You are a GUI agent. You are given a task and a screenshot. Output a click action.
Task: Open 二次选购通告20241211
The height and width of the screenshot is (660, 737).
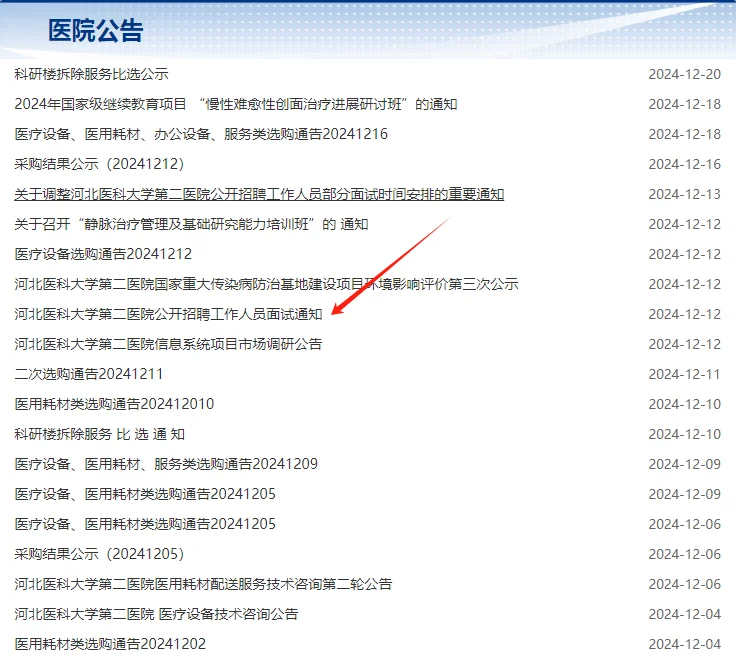[88, 374]
